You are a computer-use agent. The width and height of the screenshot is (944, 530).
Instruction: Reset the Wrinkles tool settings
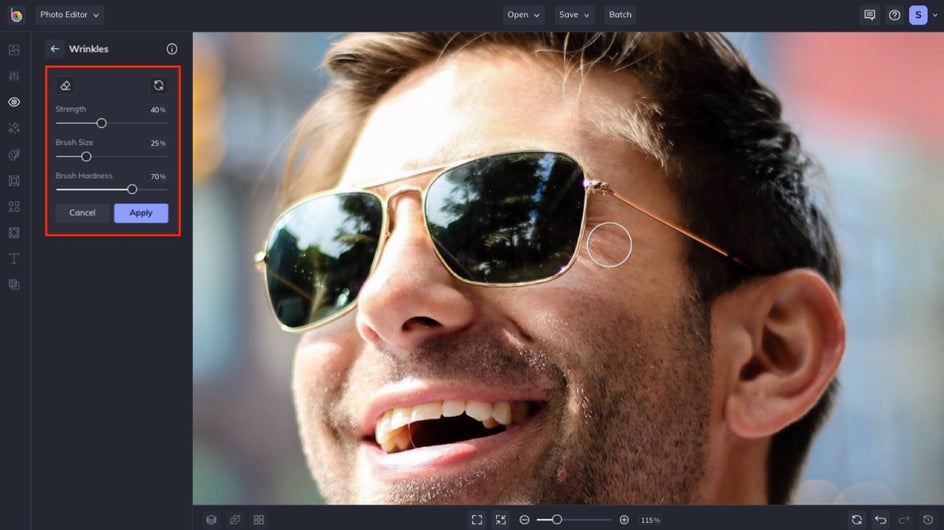coord(158,85)
